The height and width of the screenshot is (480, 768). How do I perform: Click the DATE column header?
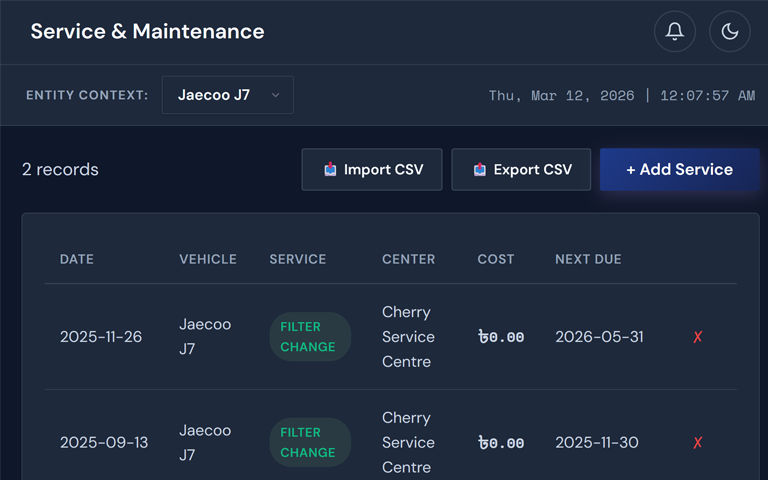[x=77, y=259]
